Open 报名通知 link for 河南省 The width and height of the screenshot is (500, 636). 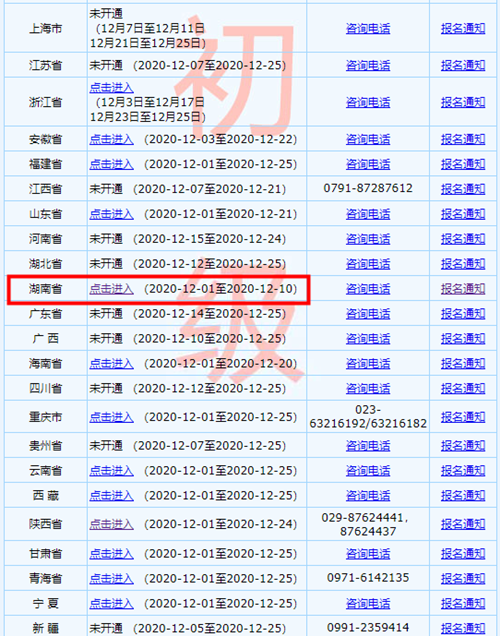pyautogui.click(x=463, y=239)
